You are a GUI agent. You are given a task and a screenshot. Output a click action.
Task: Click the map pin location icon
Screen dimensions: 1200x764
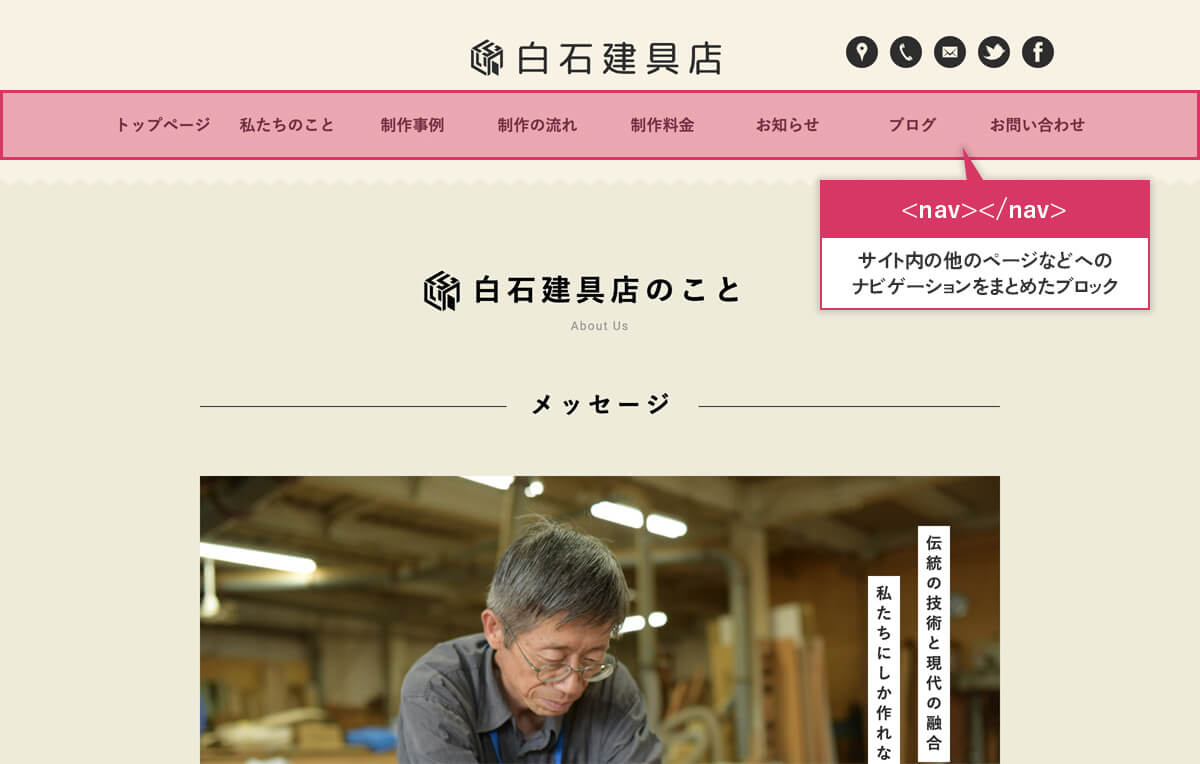click(x=862, y=52)
